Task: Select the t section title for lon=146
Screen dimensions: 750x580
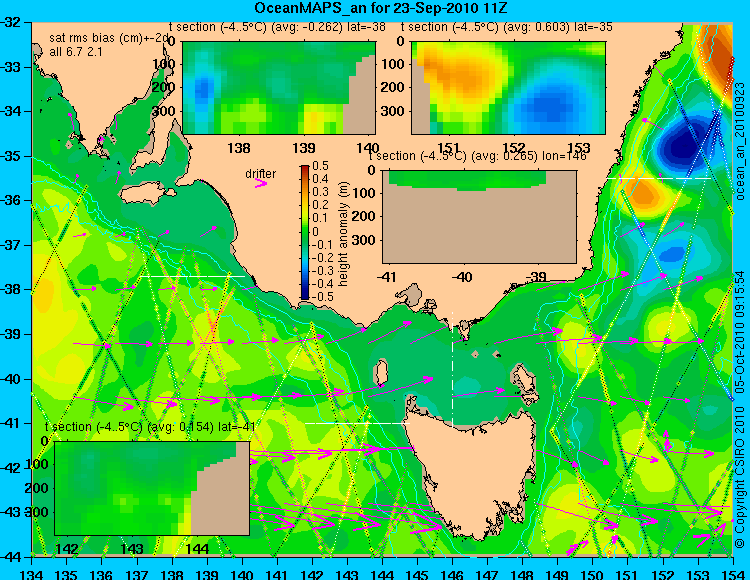Action: [478, 156]
